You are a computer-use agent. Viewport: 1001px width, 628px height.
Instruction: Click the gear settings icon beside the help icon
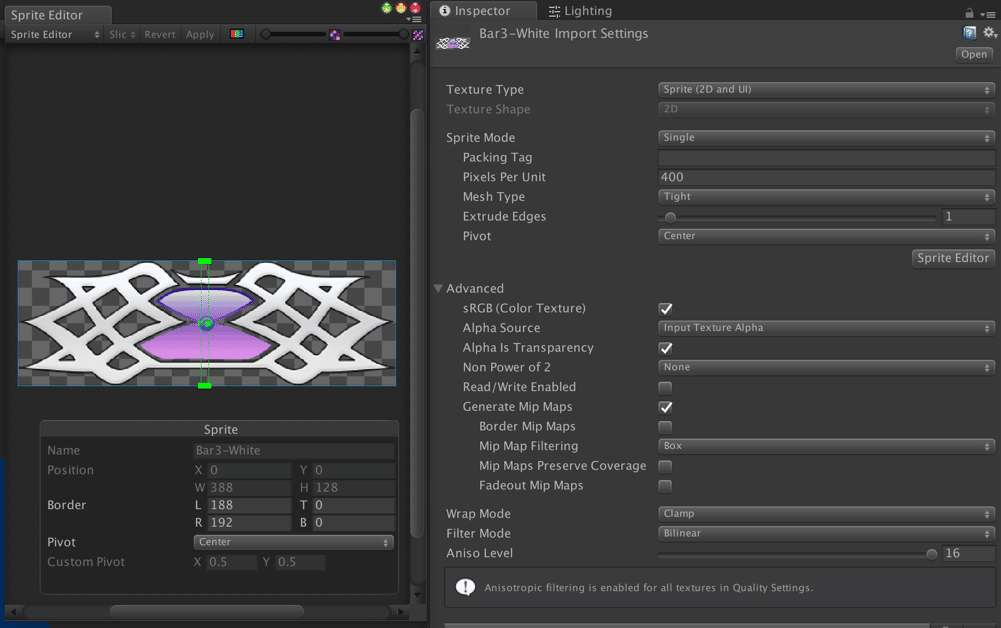pyautogui.click(x=989, y=32)
